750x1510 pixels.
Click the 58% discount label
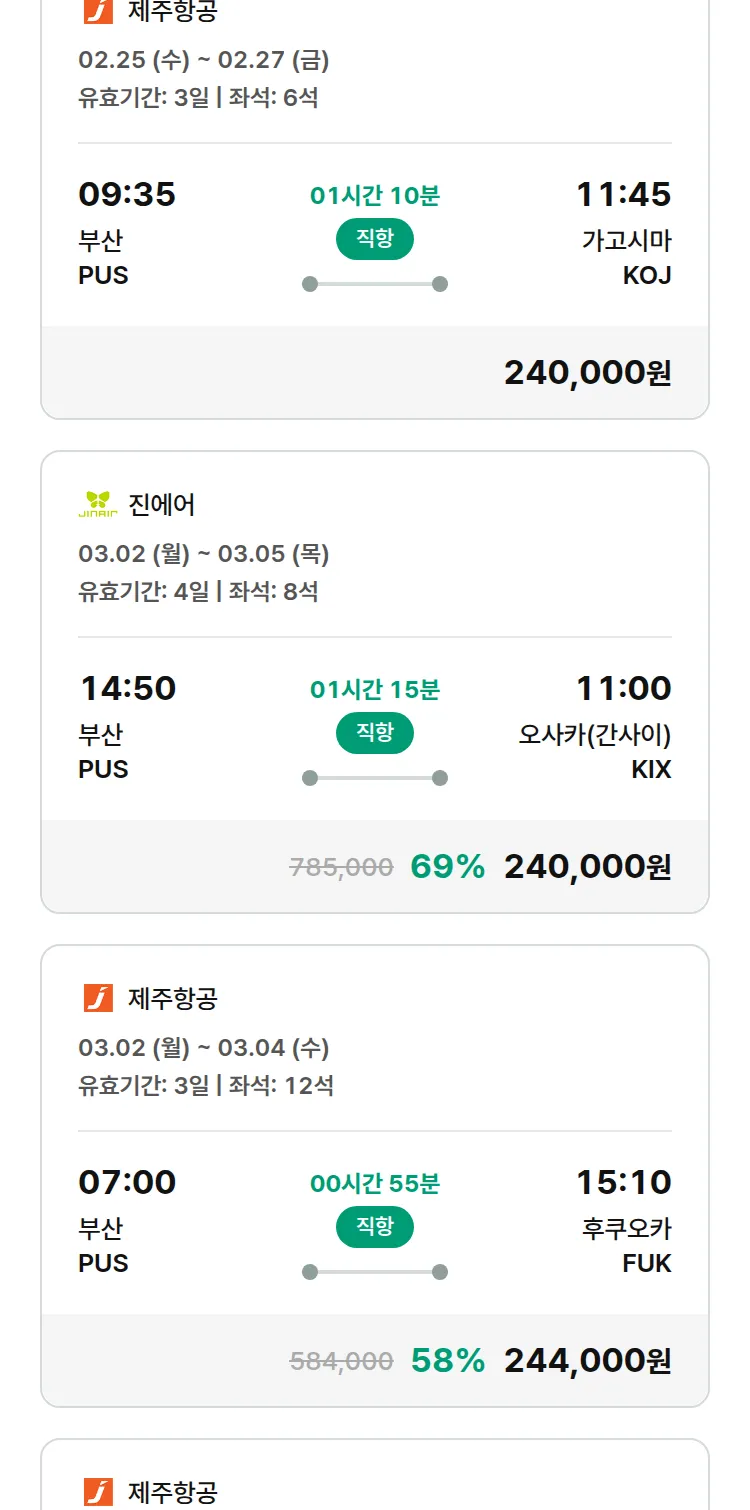[447, 1360]
